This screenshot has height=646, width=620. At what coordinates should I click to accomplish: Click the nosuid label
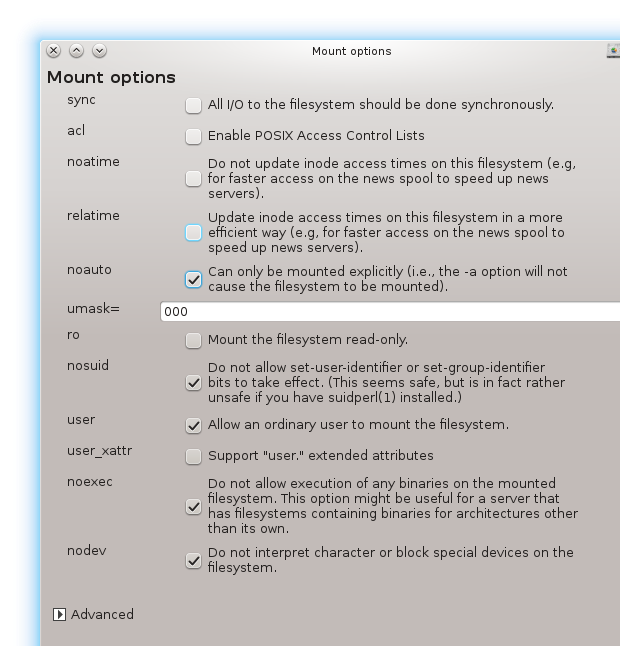pos(88,365)
